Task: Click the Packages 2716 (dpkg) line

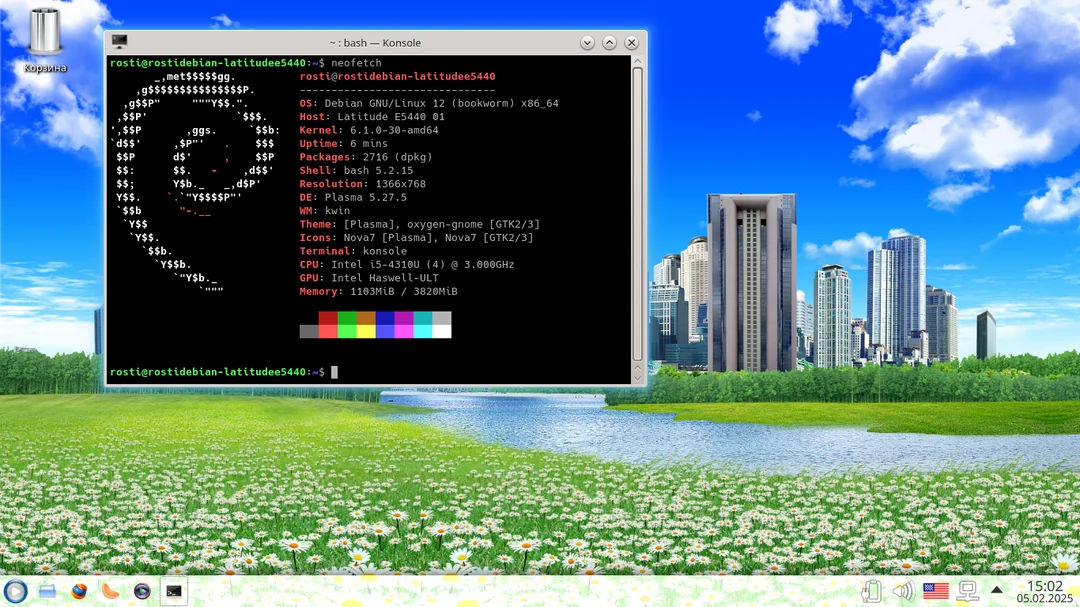Action: pyautogui.click(x=366, y=157)
